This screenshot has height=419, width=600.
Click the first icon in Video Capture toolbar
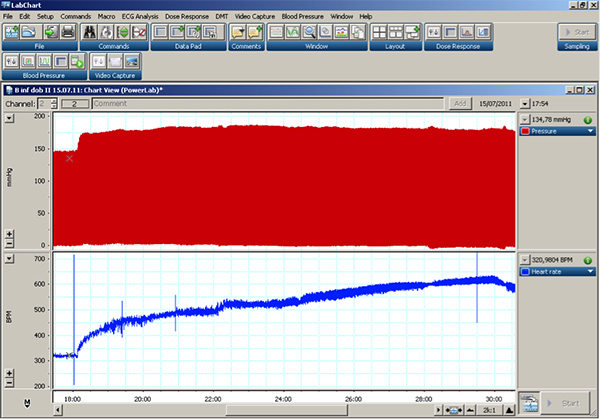pos(99,62)
